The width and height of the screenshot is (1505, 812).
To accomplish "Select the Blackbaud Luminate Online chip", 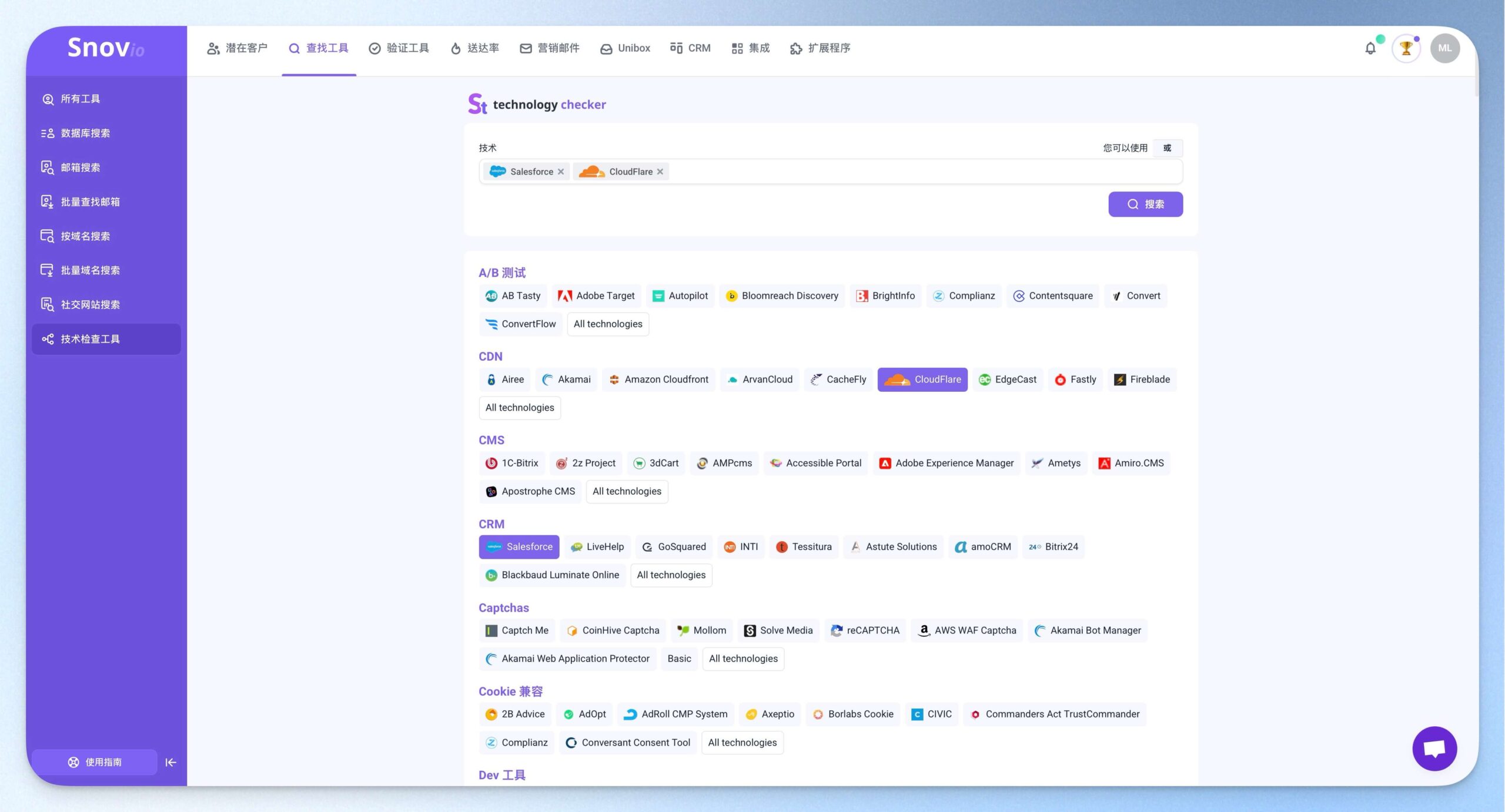I will click(x=552, y=575).
